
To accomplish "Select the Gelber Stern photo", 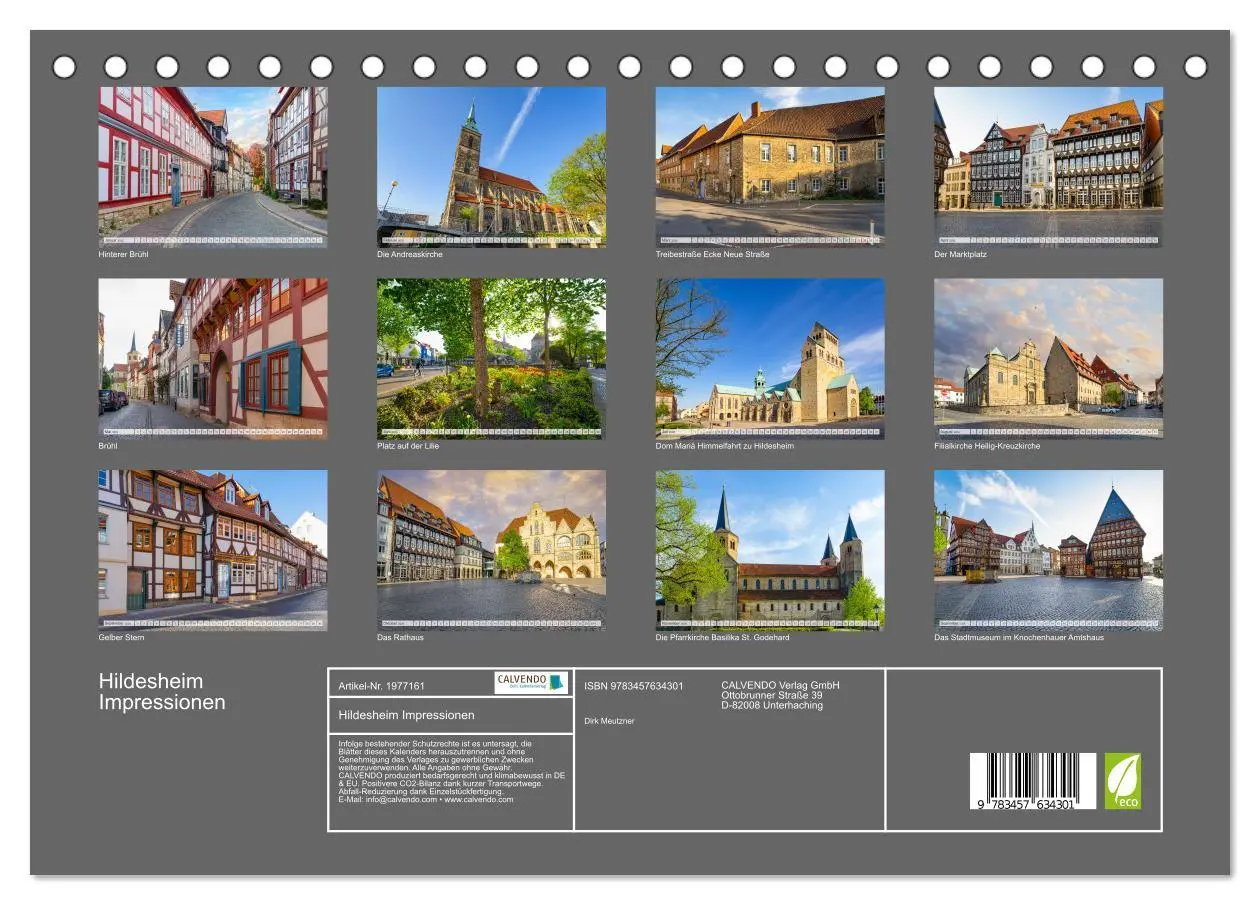I will point(213,550).
